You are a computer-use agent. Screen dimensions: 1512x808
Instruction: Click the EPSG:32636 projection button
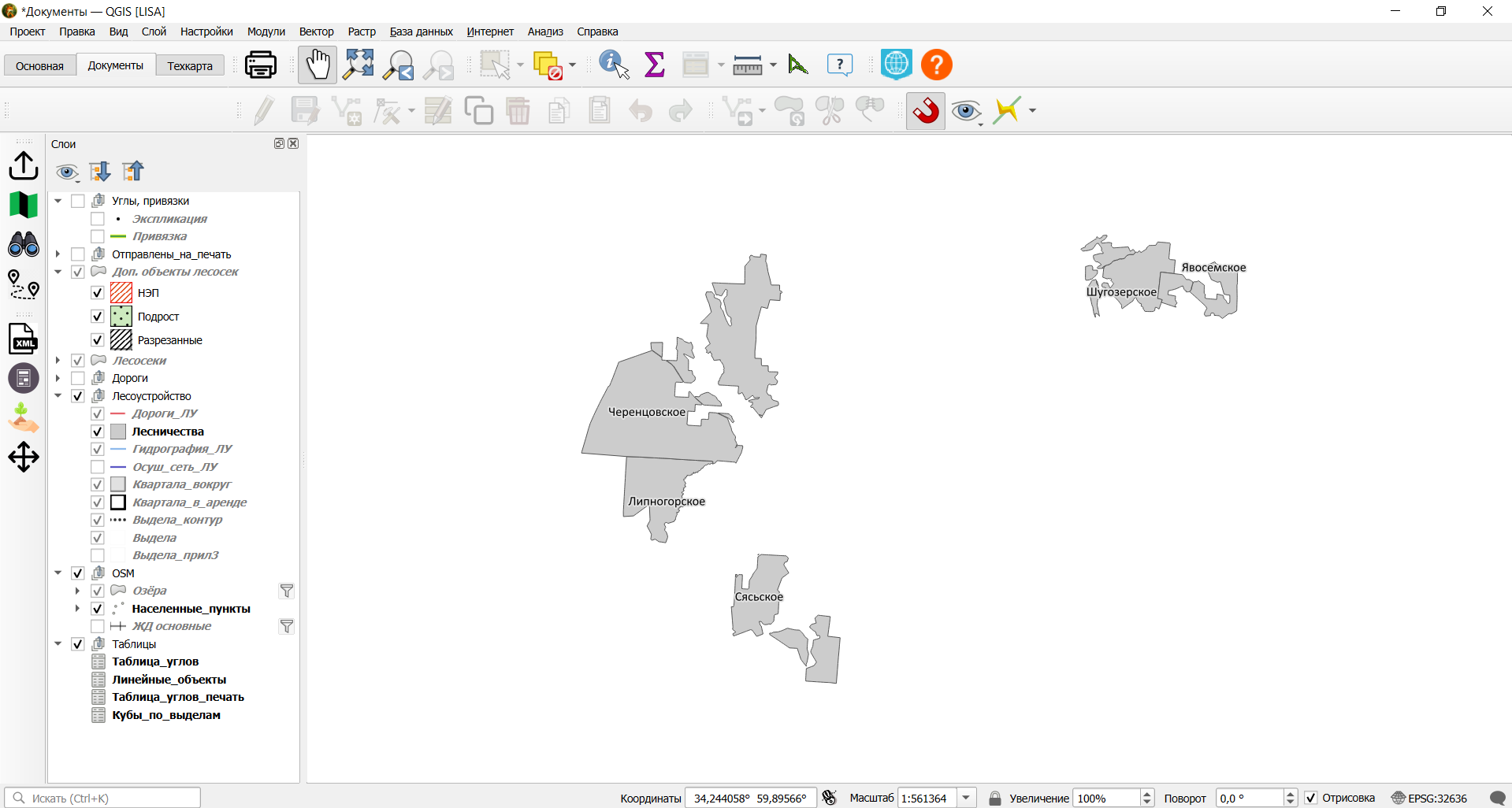[x=1429, y=798]
